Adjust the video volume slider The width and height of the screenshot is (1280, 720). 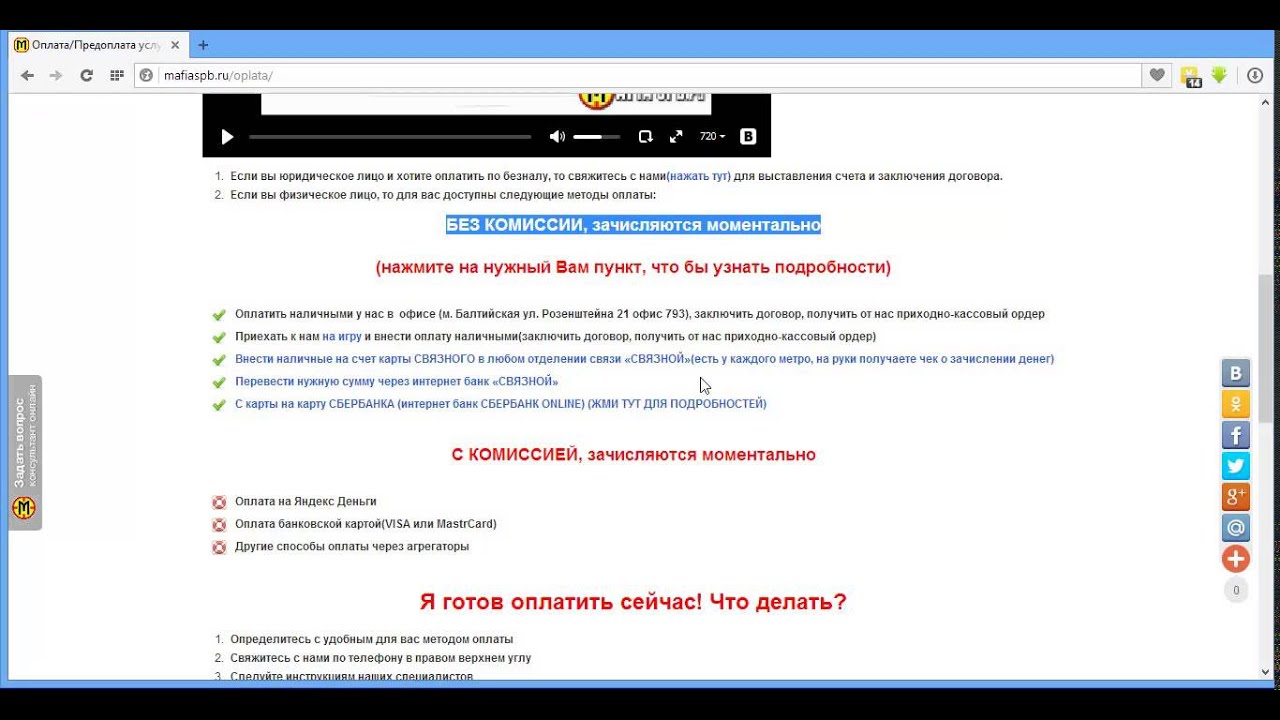tap(596, 137)
